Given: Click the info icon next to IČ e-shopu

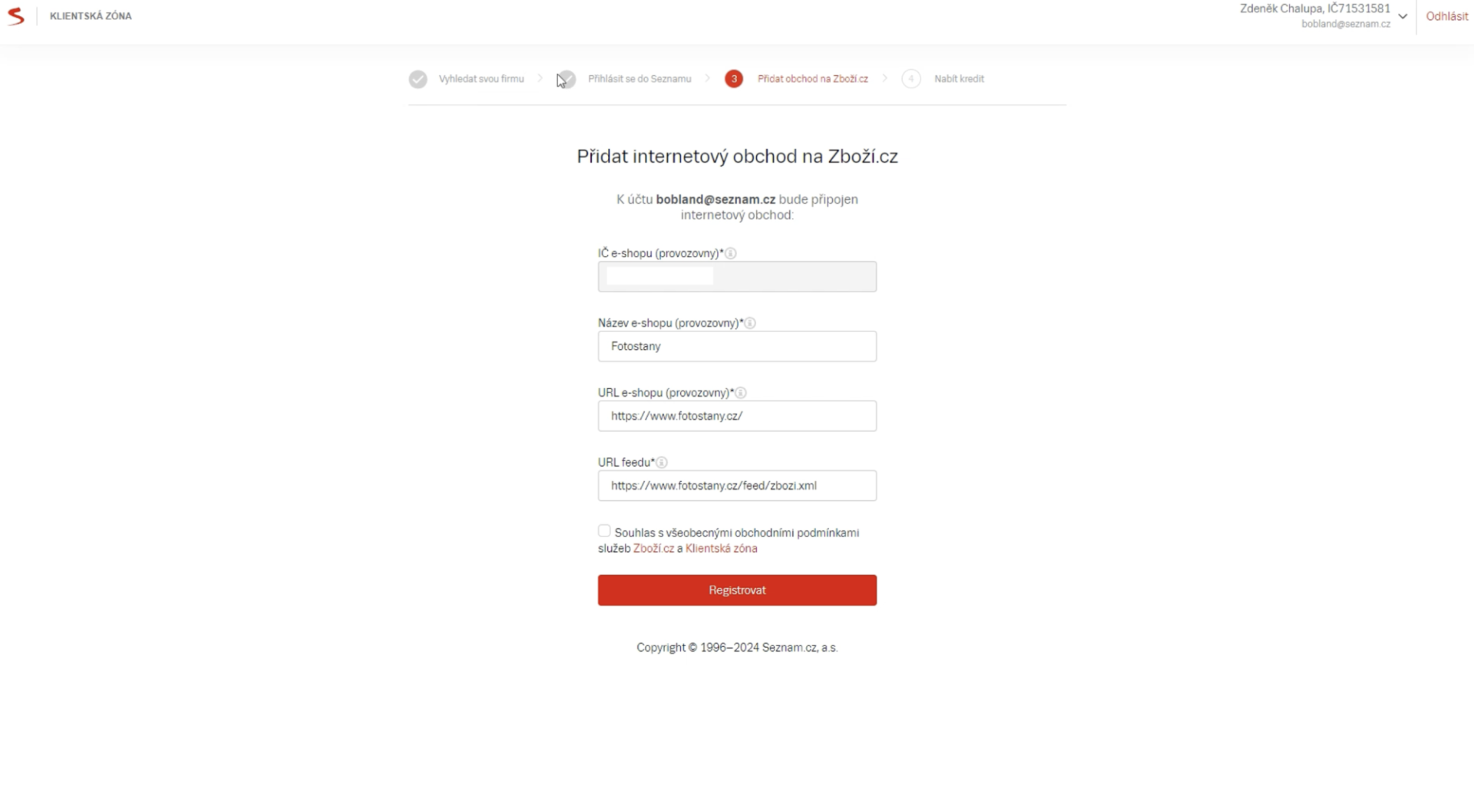Looking at the screenshot, I should coord(731,253).
